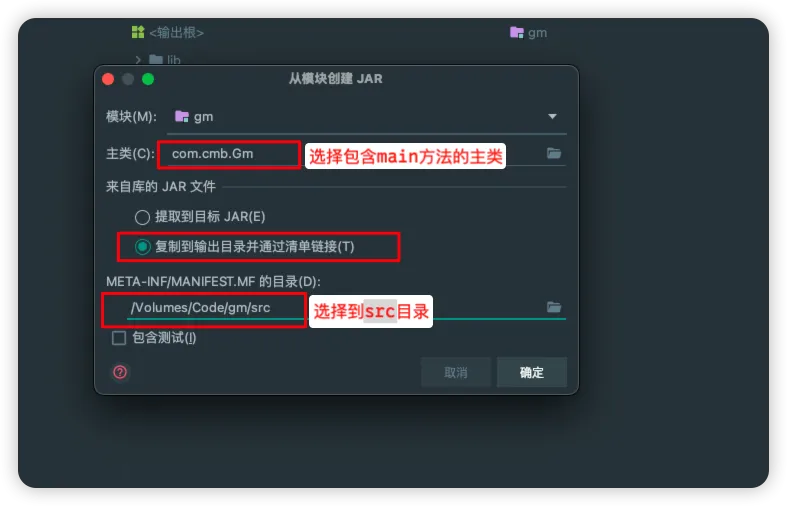This screenshot has width=787, height=506.
Task: Click the red question mark help icon
Action: pyautogui.click(x=120, y=372)
